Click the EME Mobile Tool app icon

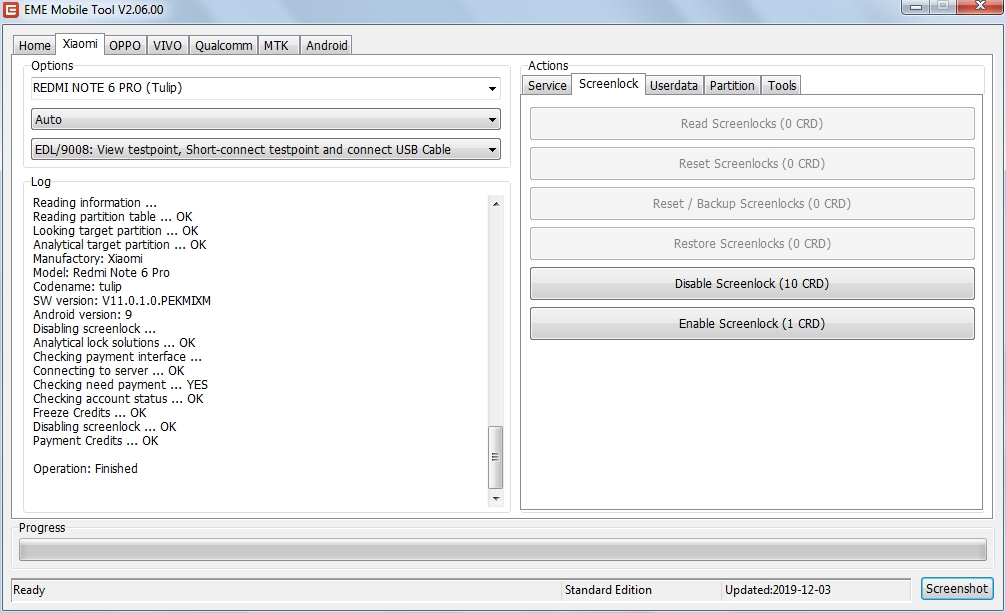pos(11,10)
